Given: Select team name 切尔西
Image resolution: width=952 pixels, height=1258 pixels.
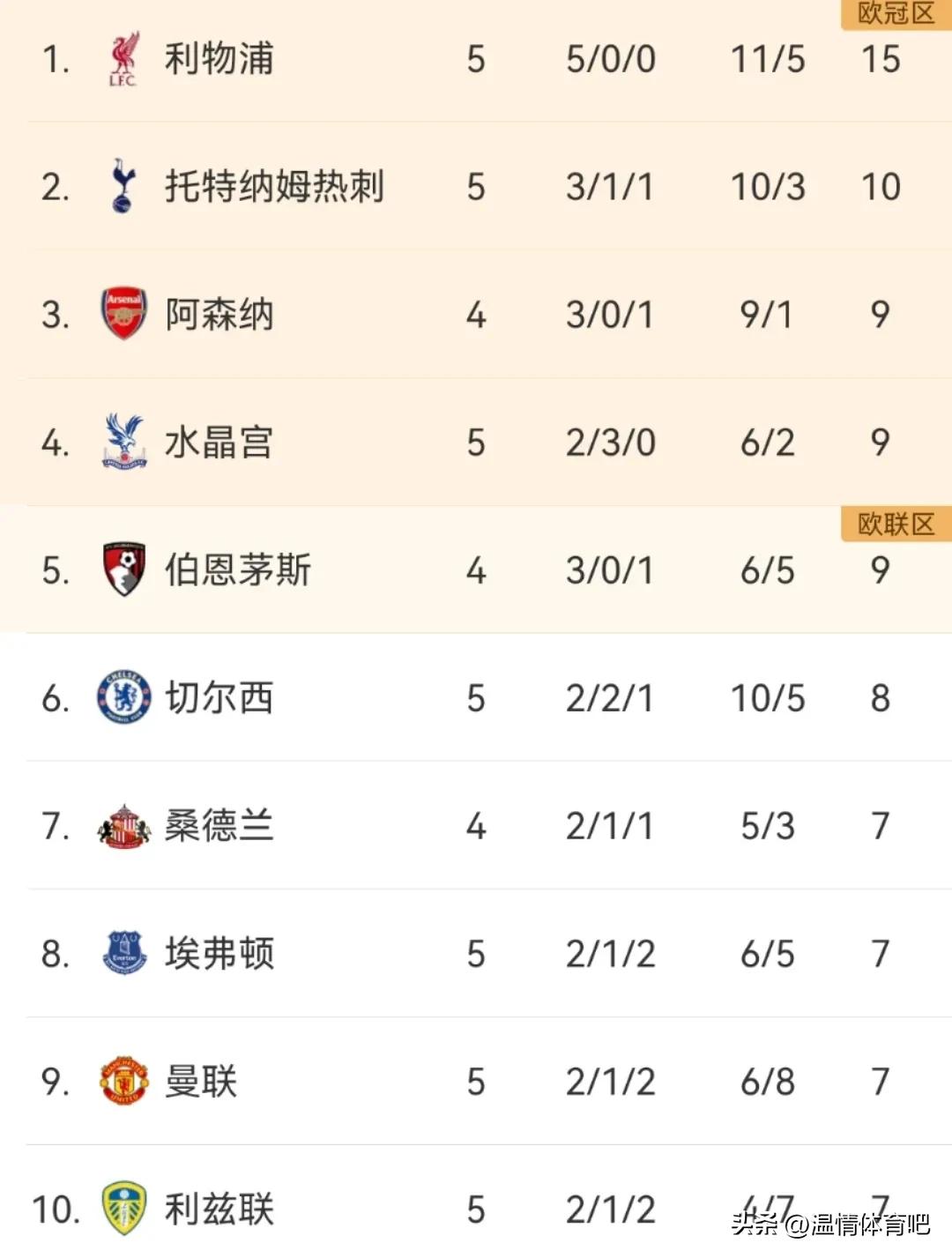Looking at the screenshot, I should [x=219, y=698].
